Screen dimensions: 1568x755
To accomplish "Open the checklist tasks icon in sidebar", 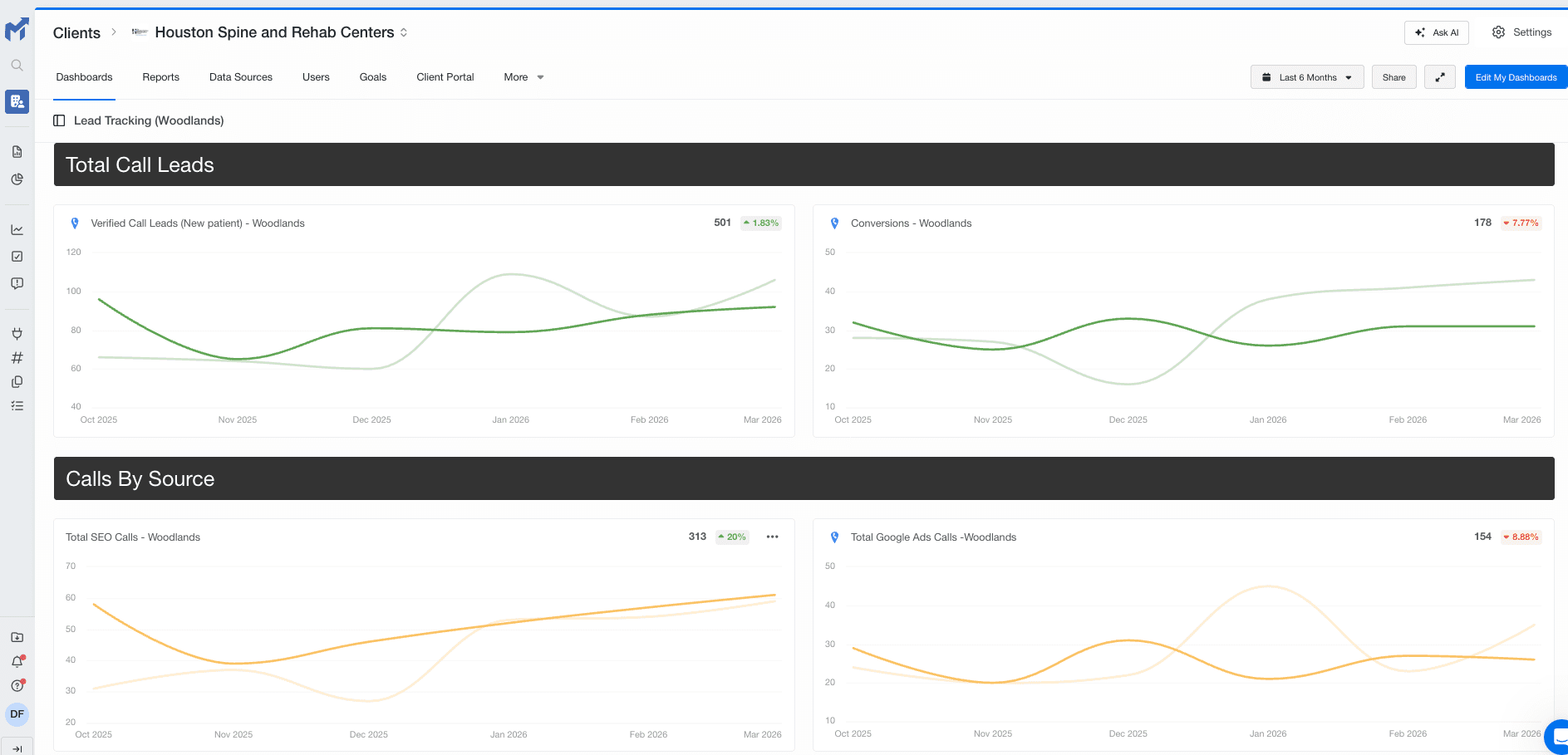I will [17, 406].
